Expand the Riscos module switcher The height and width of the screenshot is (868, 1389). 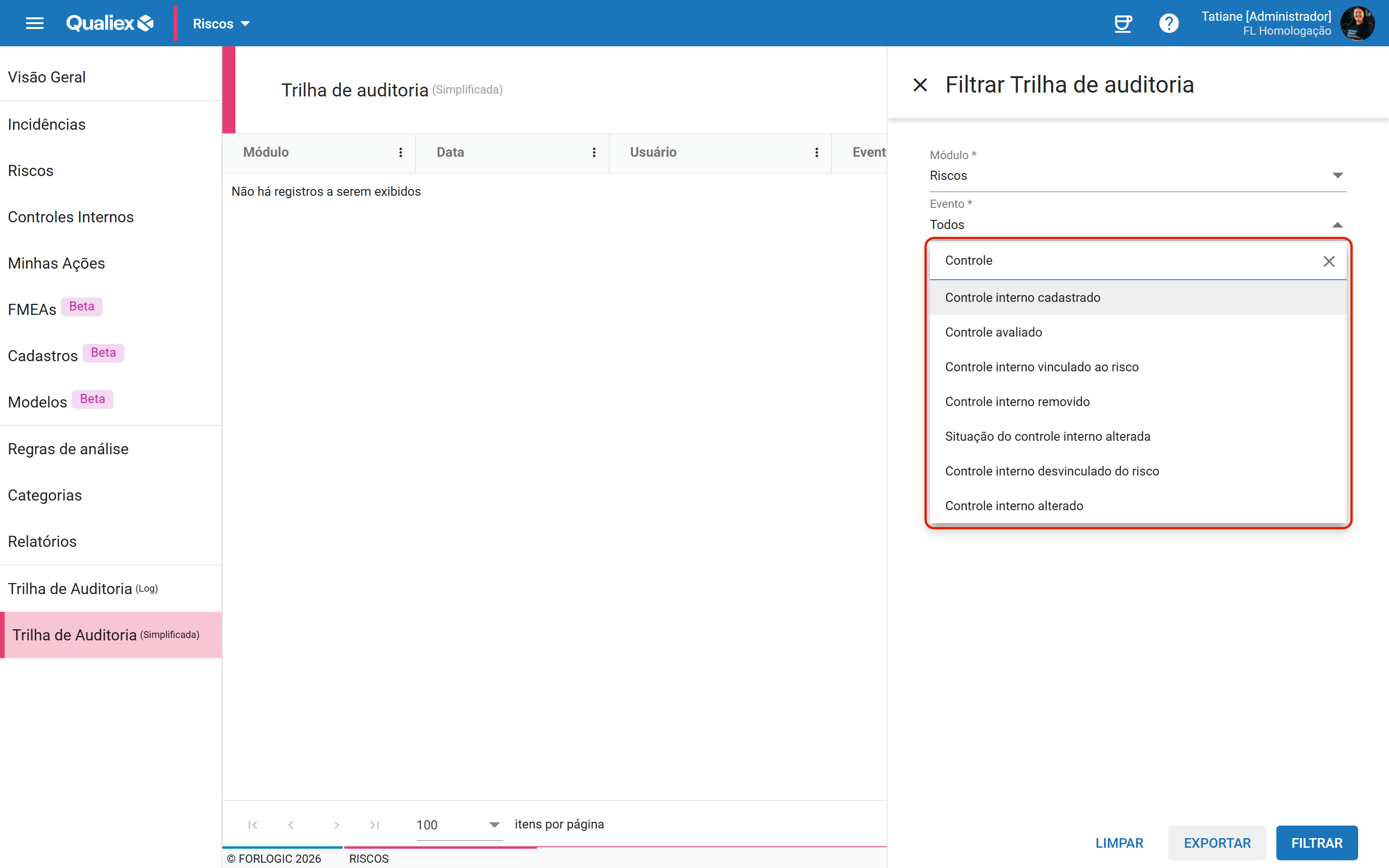(x=221, y=24)
